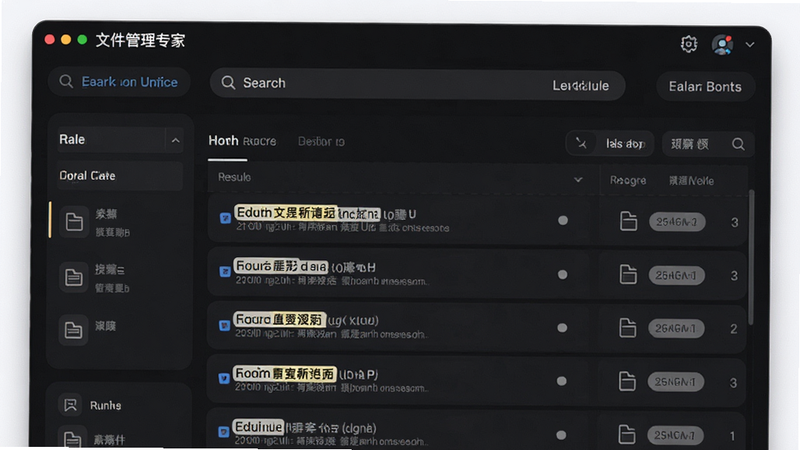The height and width of the screenshot is (450, 800).
Task: Click status dot in the Foom row
Action: tap(561, 381)
